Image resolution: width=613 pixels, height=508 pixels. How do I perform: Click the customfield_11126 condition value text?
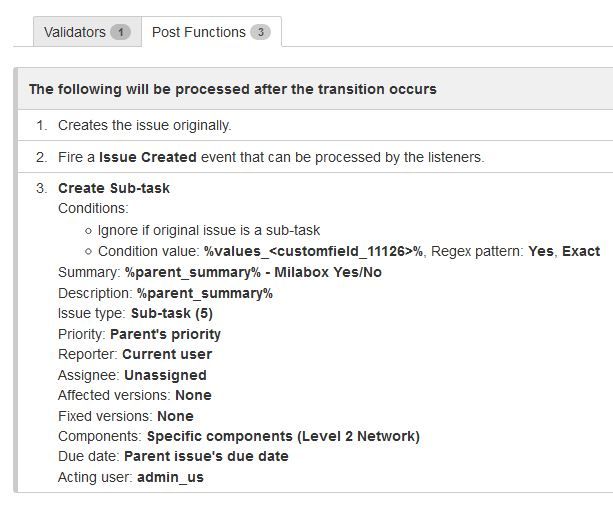(x=314, y=251)
